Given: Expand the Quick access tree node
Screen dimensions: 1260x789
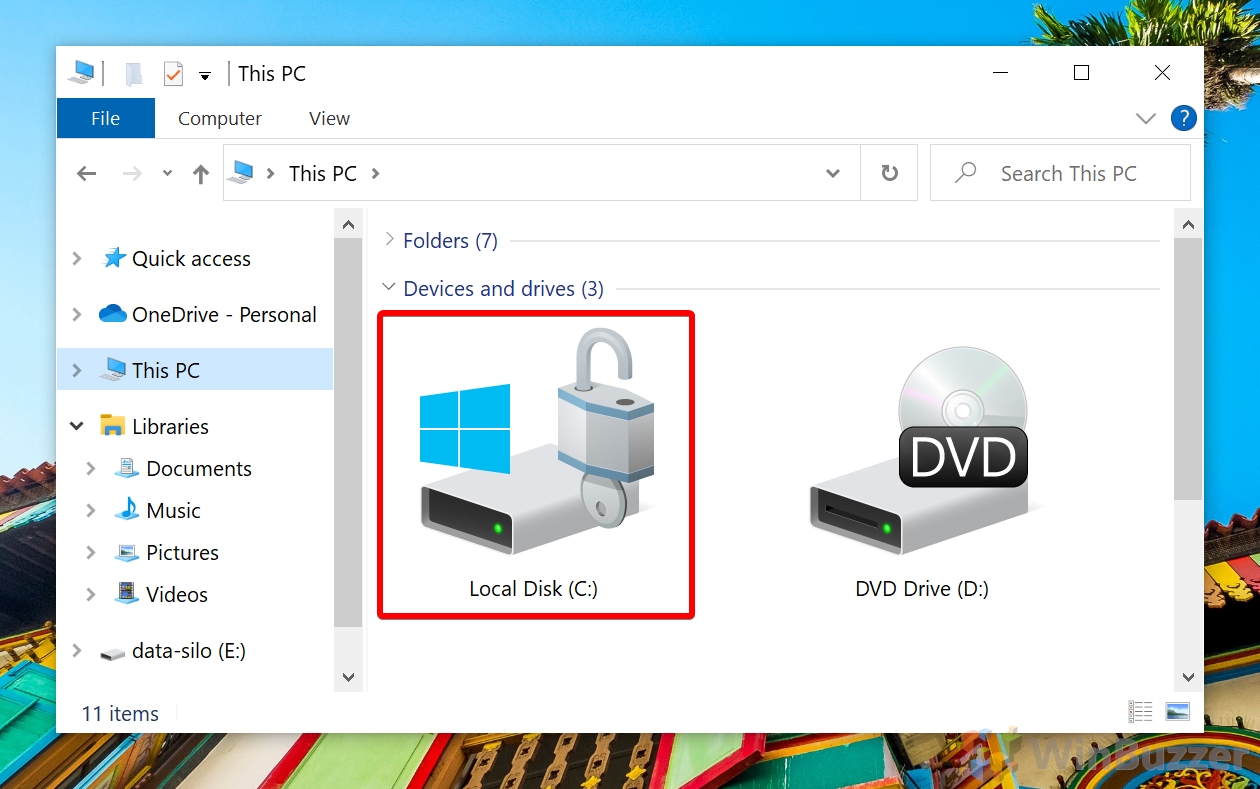Looking at the screenshot, I should pyautogui.click(x=77, y=259).
